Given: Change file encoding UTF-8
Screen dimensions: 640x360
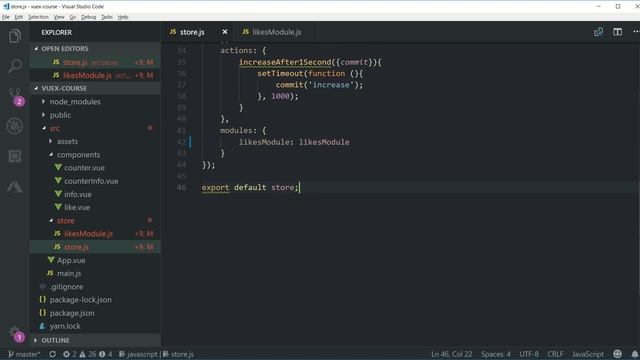Looking at the screenshot, I should pyautogui.click(x=529, y=354).
